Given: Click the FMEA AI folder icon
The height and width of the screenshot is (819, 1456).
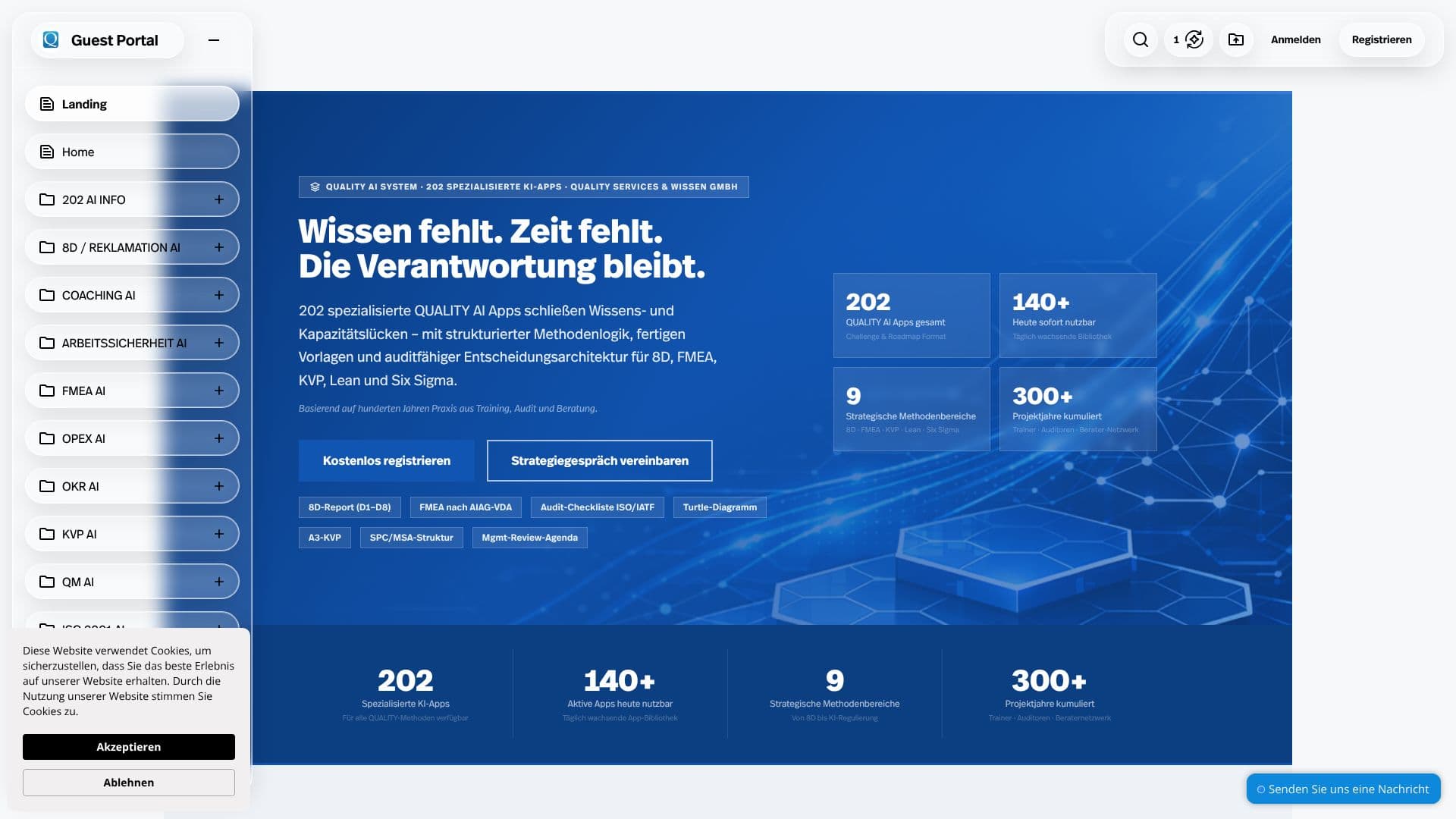Looking at the screenshot, I should pos(47,391).
